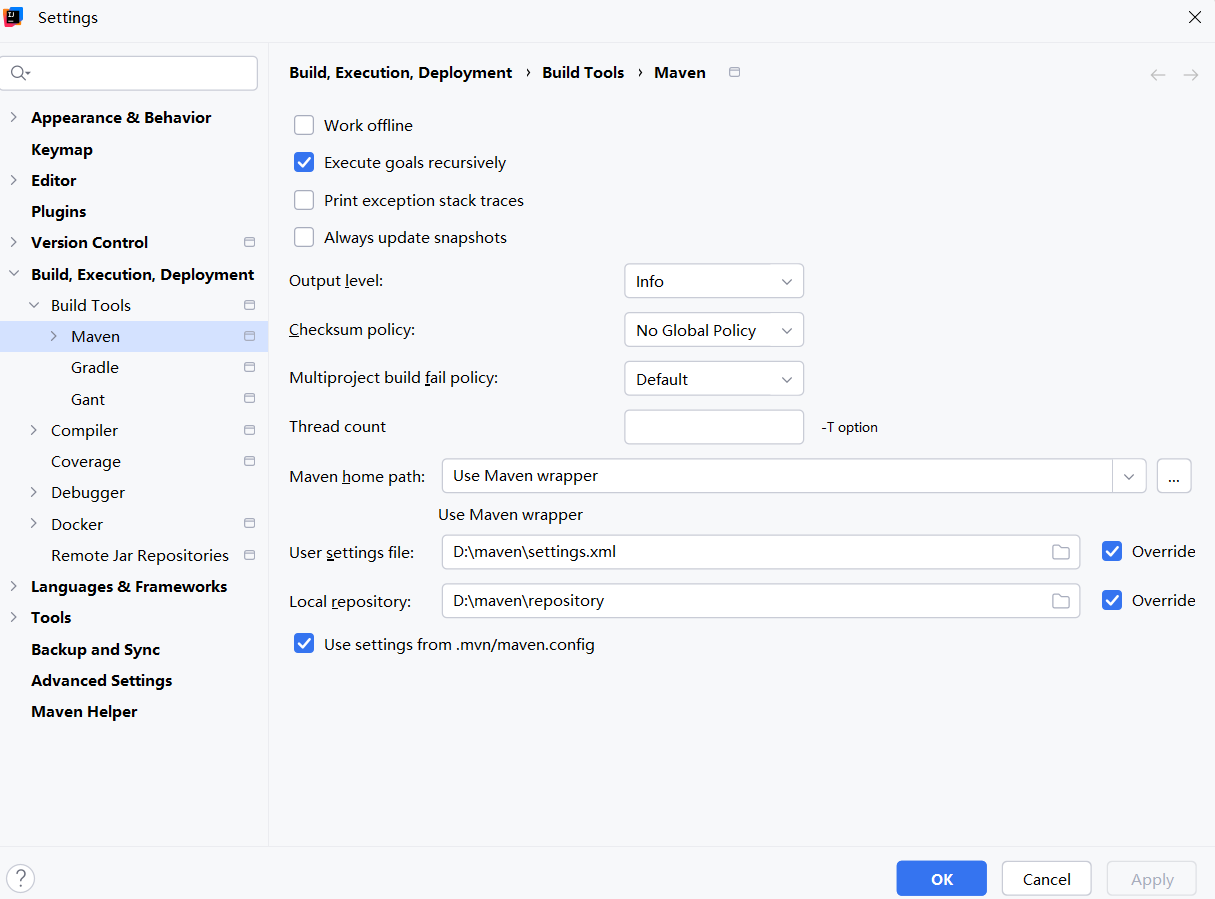1215x899 pixels.
Task: Click the search magnifier icon in settings
Action: (x=19, y=73)
